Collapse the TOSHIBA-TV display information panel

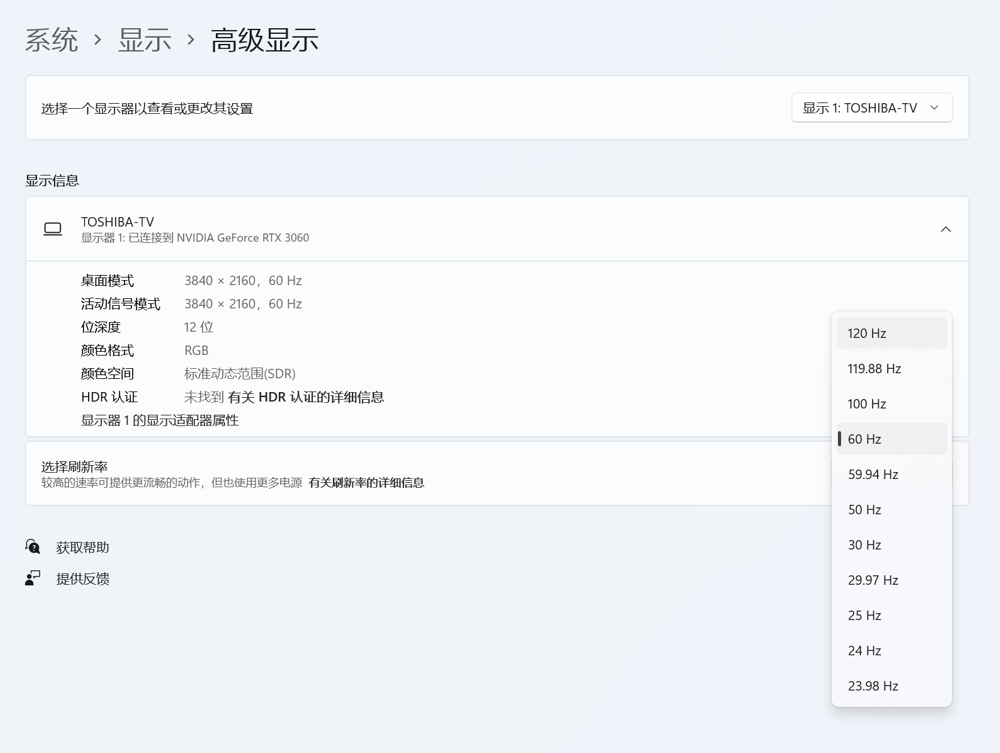945,228
